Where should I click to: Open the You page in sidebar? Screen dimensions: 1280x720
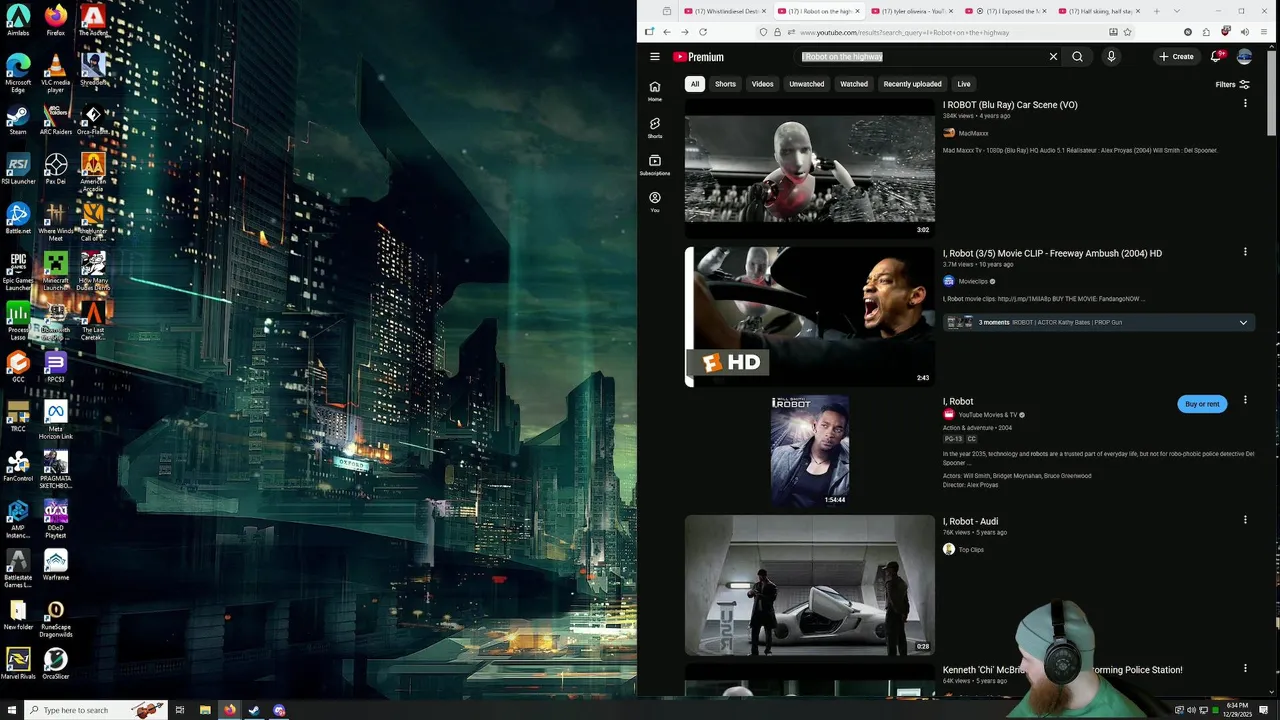(655, 202)
